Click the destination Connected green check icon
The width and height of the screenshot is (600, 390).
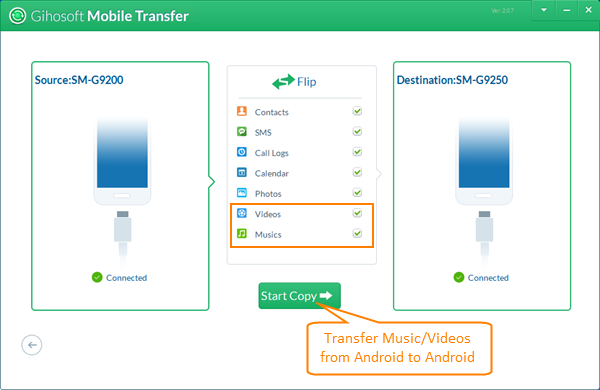pyautogui.click(x=459, y=277)
